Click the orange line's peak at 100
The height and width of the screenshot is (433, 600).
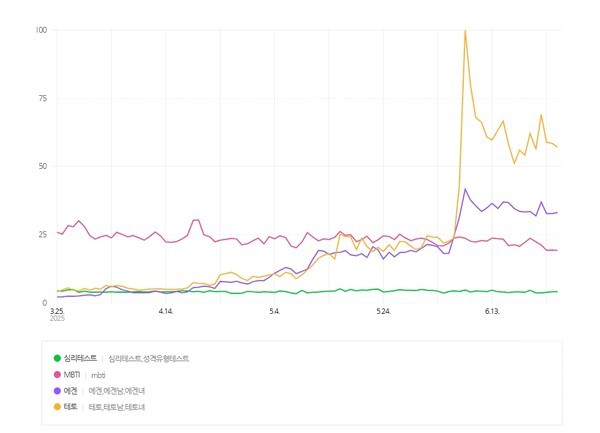tap(465, 31)
